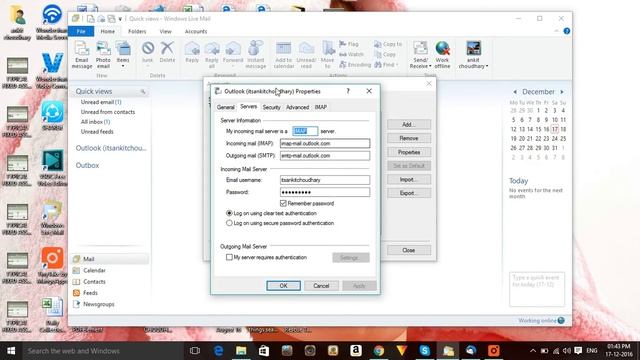Viewport: 640px width, 360px height.
Task: Go to next month in calendar
Action: click(x=562, y=92)
